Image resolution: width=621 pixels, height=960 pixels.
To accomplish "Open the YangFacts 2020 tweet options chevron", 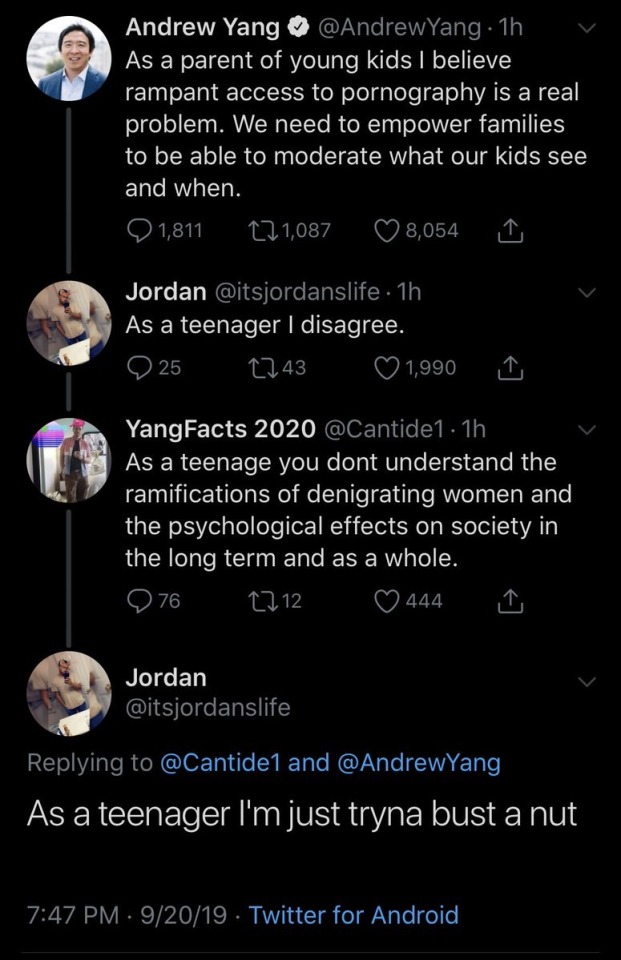I will (x=587, y=430).
